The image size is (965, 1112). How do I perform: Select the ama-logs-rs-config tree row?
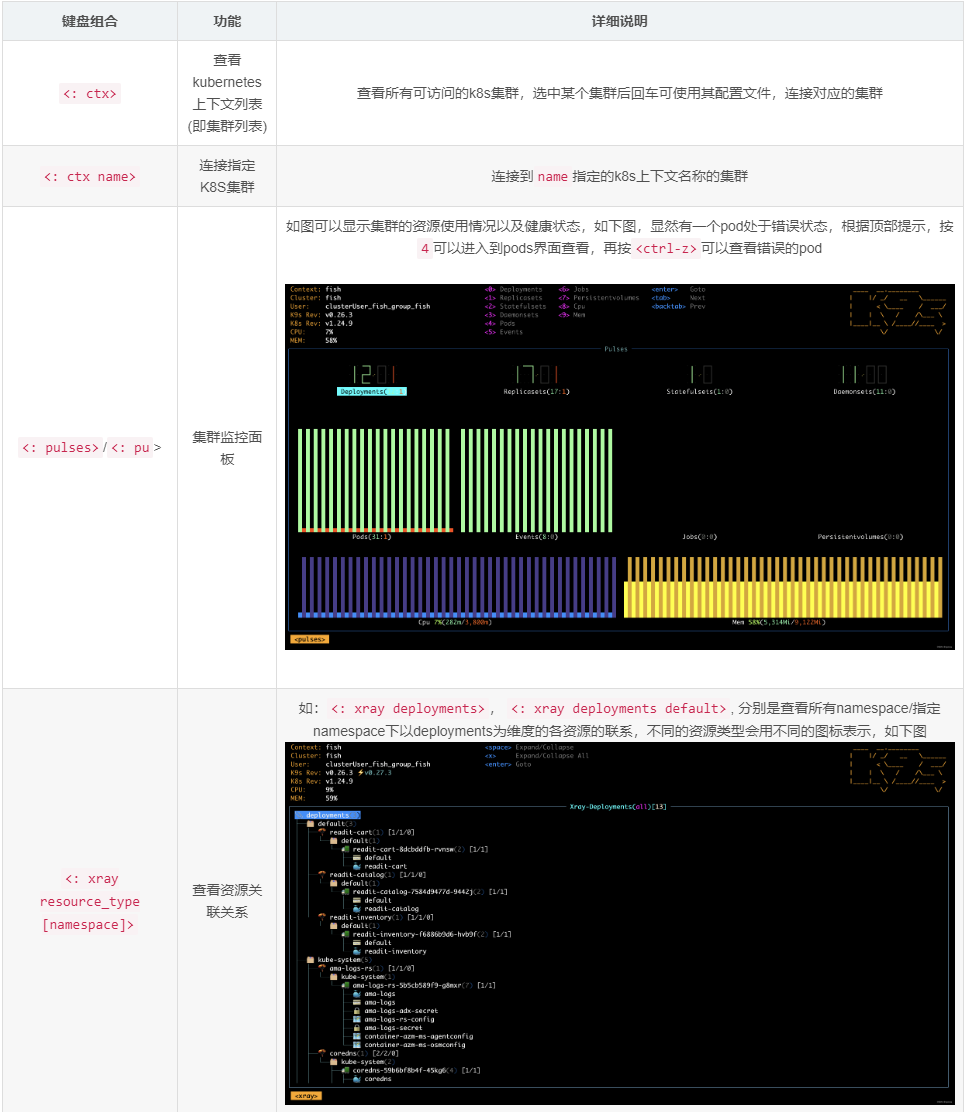tap(394, 1020)
